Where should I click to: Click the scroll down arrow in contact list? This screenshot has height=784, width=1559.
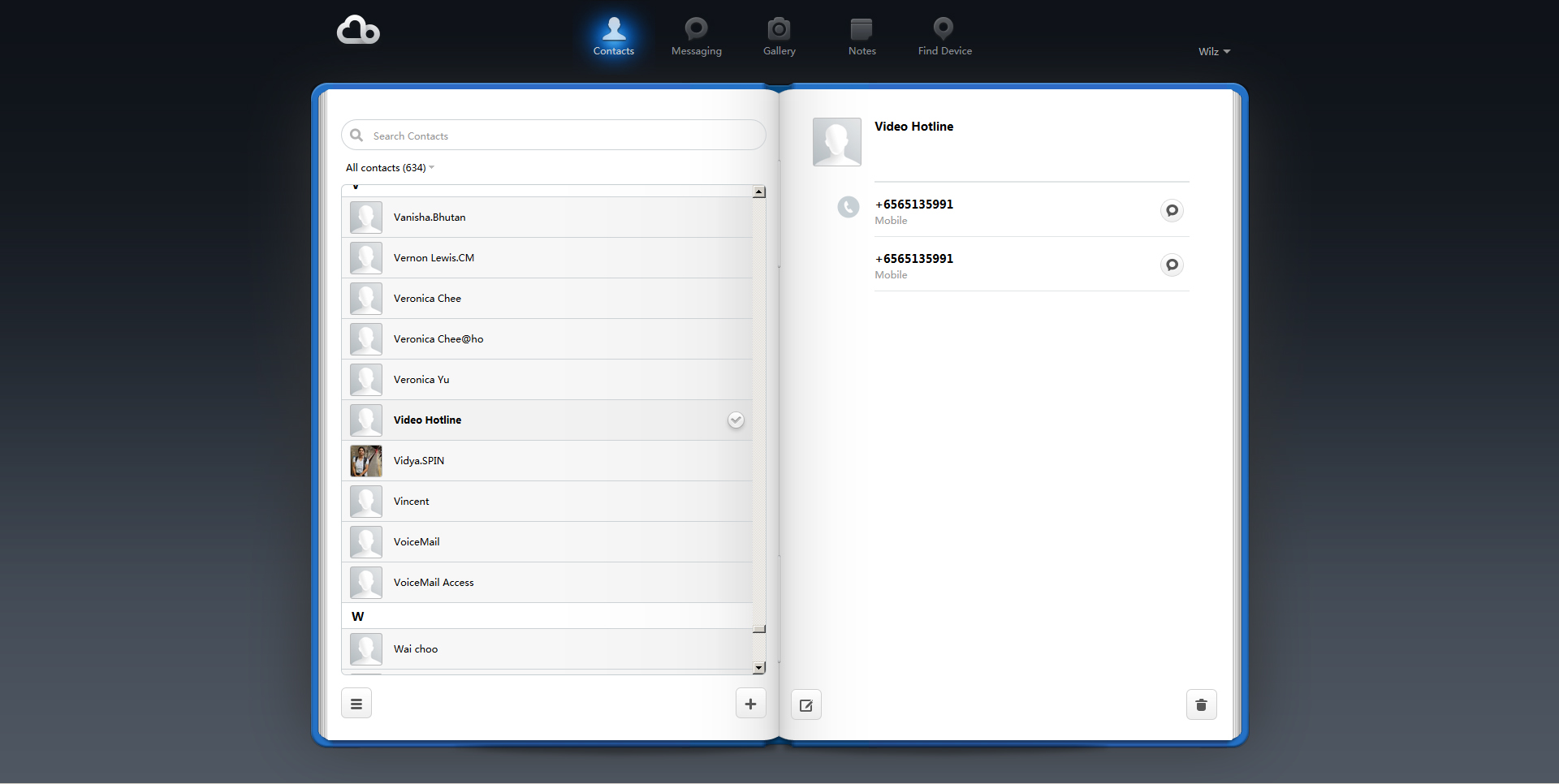759,668
